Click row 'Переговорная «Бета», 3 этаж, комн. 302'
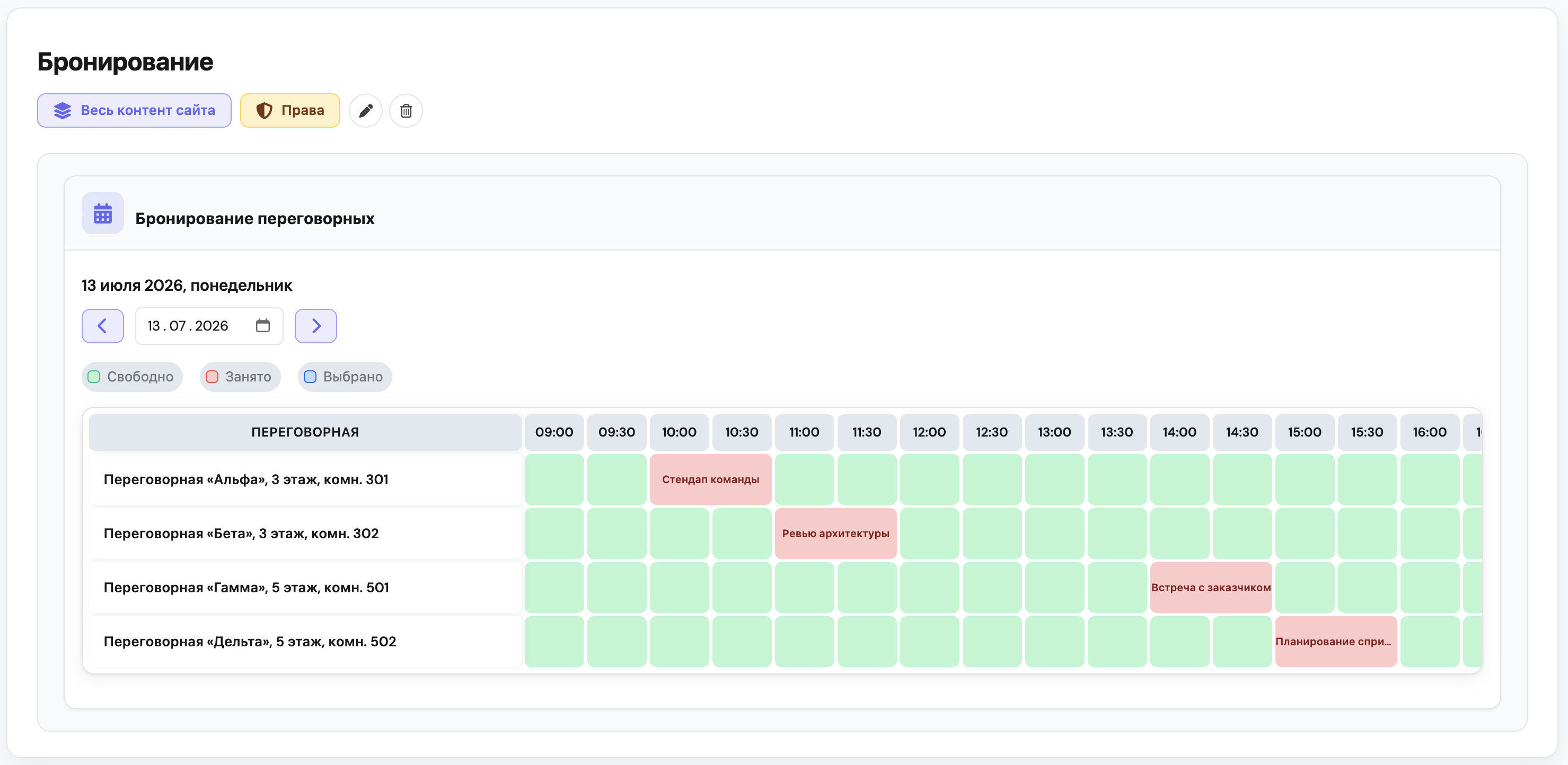This screenshot has width=1568, height=765. tap(305, 533)
